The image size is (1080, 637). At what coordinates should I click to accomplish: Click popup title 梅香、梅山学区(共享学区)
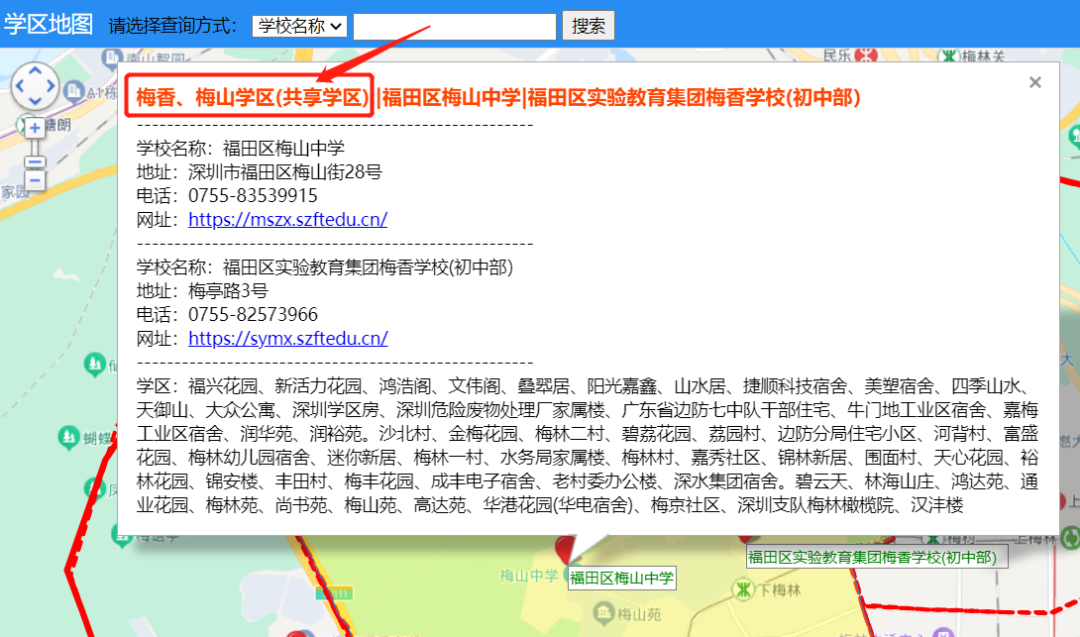tap(252, 97)
